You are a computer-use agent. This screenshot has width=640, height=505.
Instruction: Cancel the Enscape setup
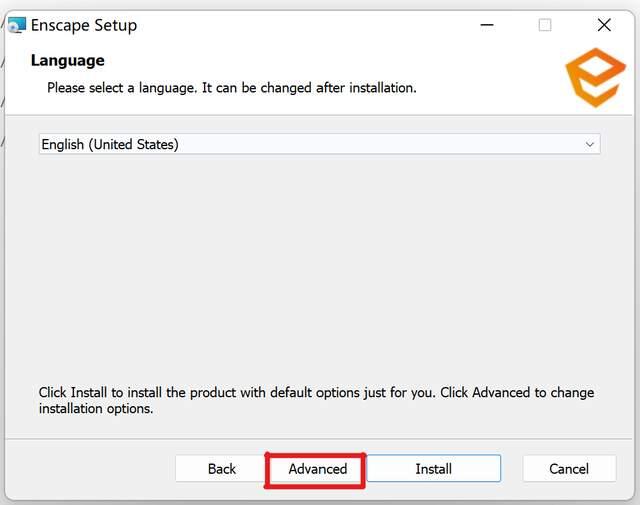(x=568, y=469)
